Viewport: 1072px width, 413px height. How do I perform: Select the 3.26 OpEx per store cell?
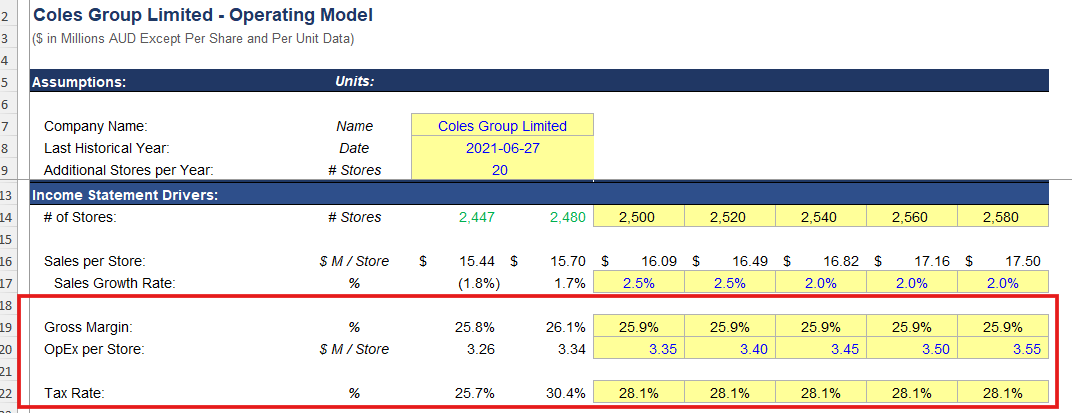point(481,349)
